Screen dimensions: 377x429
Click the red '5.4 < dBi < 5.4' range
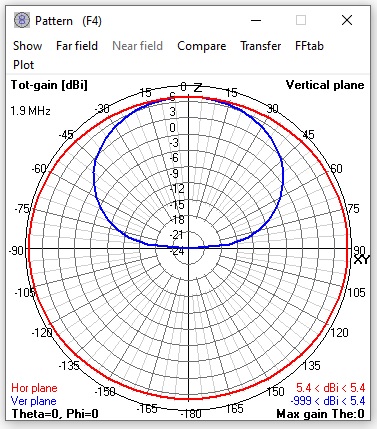331,388
